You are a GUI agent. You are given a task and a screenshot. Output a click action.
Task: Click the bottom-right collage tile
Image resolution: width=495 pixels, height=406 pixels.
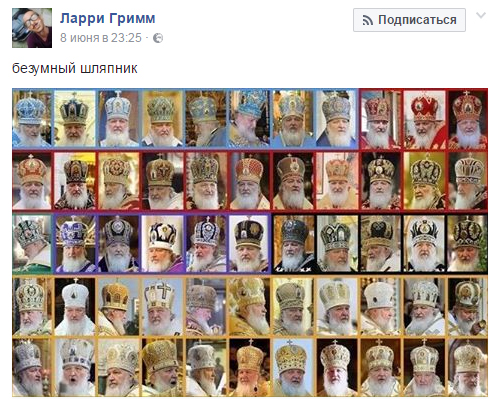coord(467,367)
